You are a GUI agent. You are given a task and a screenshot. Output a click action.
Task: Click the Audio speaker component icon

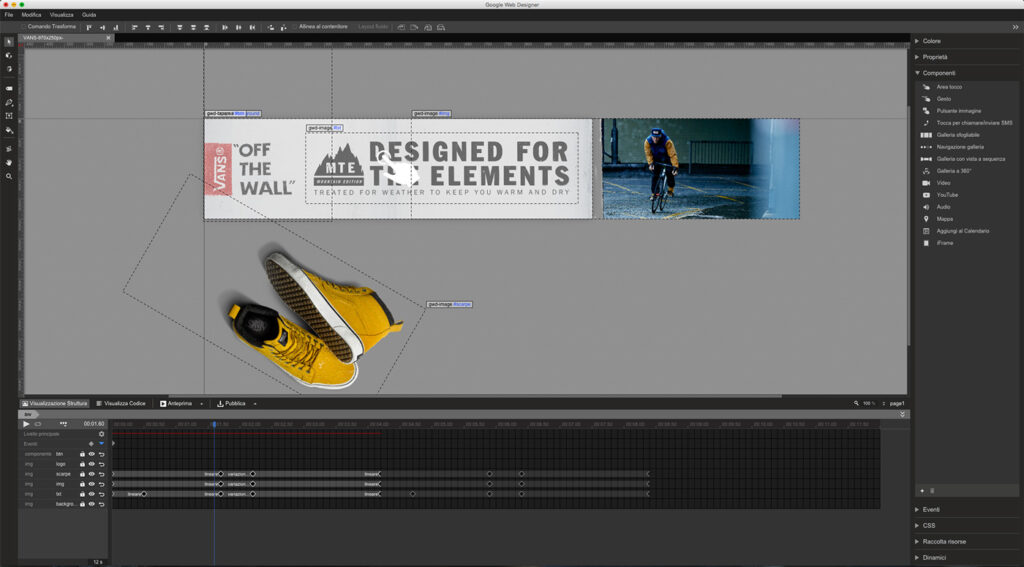925,207
